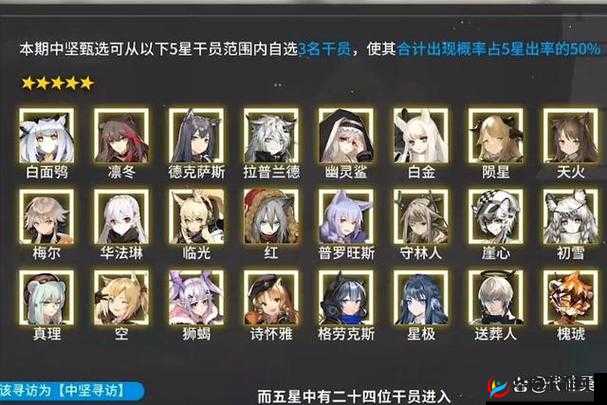
Task: Select 真理 operator portrait
Action: (x=46, y=297)
